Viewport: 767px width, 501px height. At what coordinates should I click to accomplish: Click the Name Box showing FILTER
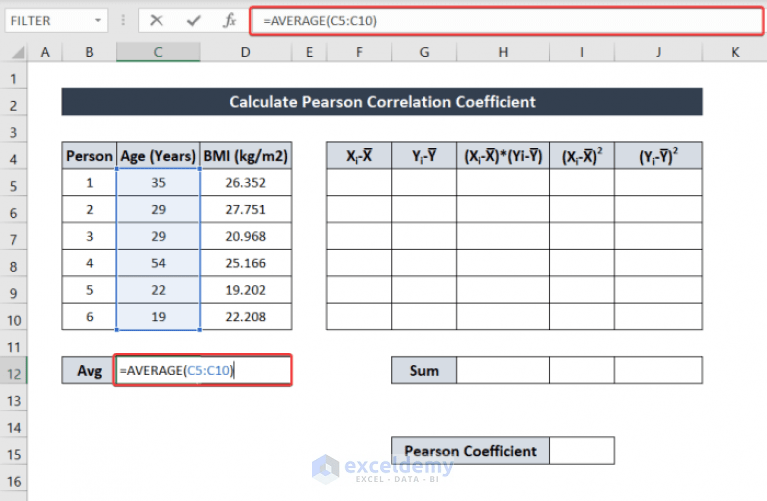pyautogui.click(x=56, y=21)
